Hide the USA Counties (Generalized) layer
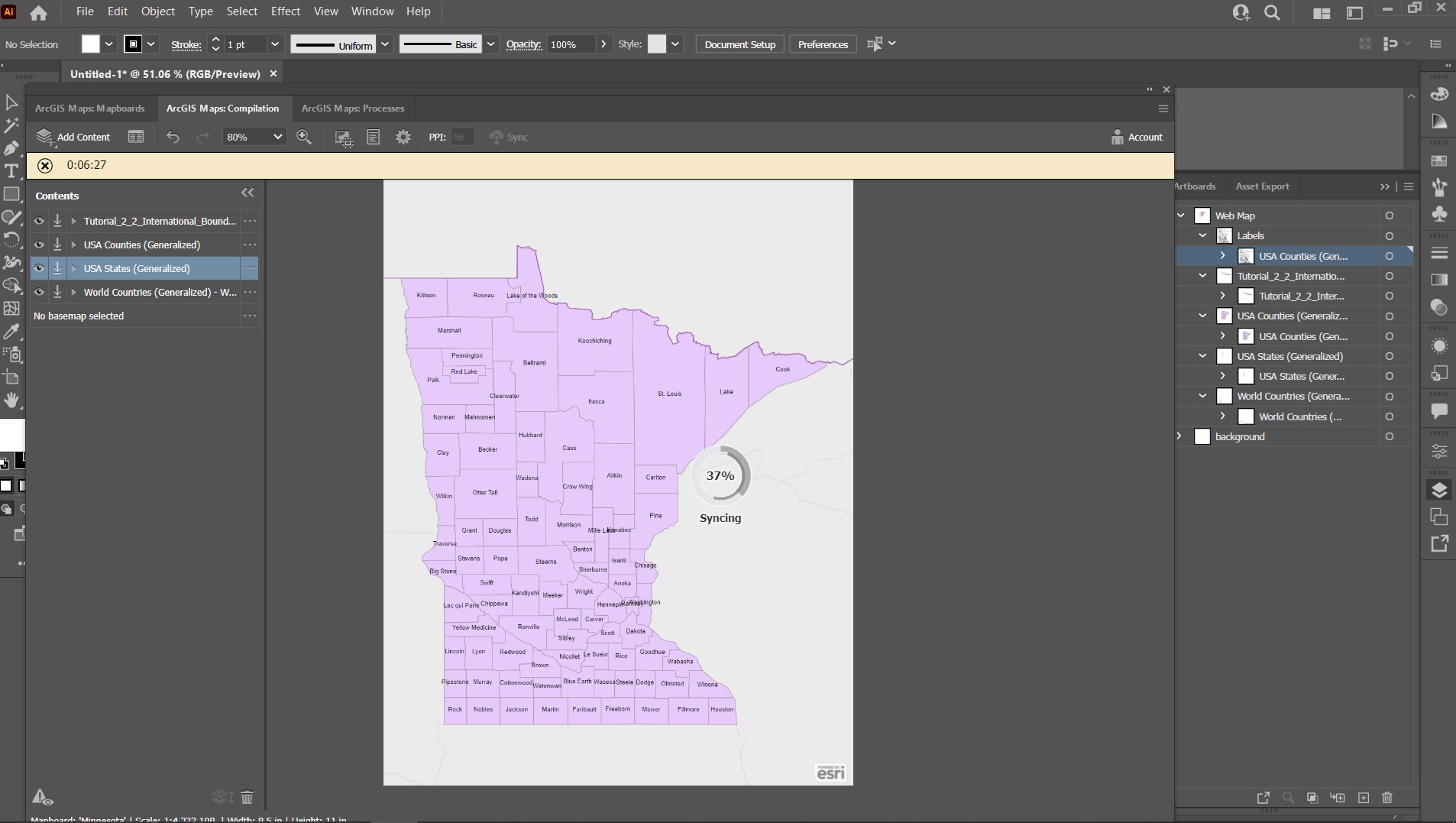The image size is (1456, 823). click(39, 245)
